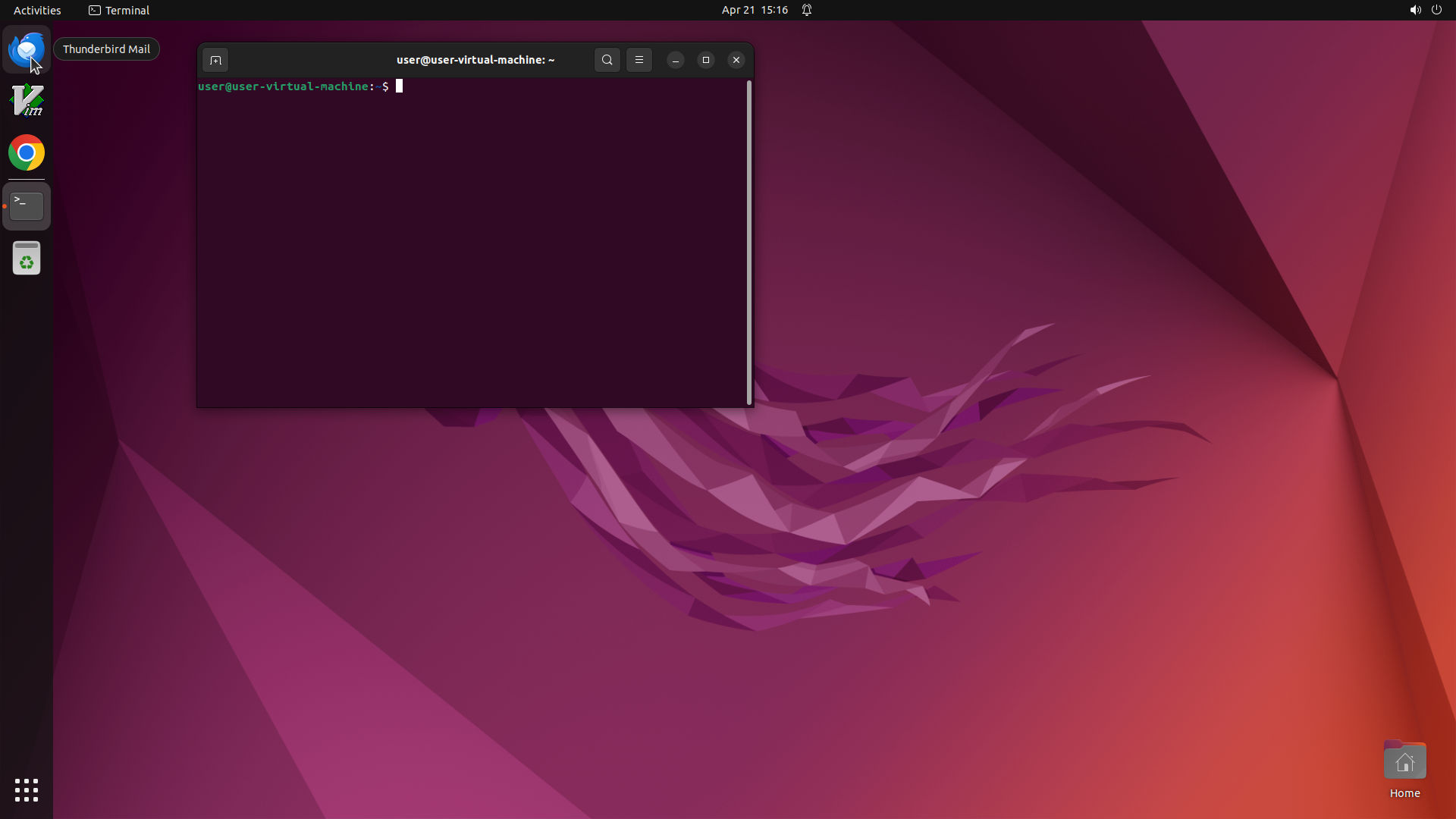1456x819 pixels.
Task: Click the Terminal icon in dock
Action: 27,206
